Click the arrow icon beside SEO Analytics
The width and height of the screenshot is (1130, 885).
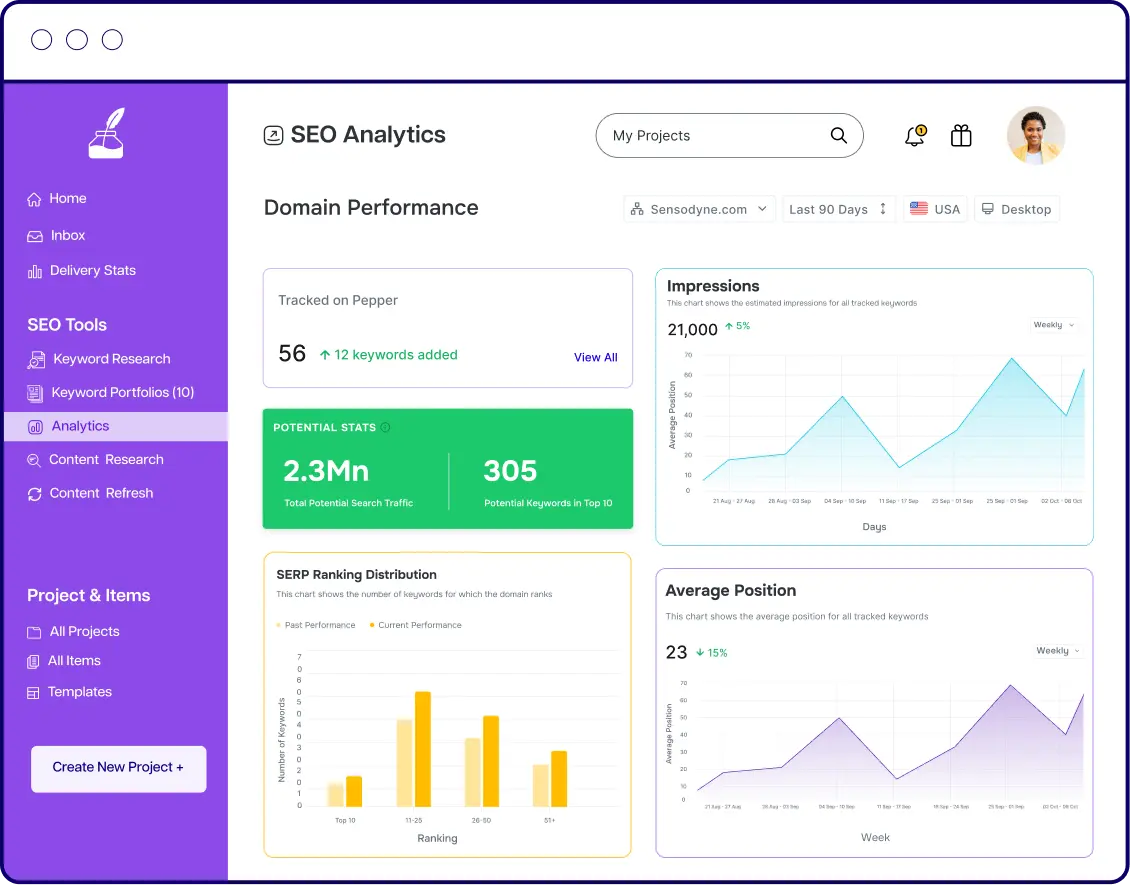(x=273, y=135)
